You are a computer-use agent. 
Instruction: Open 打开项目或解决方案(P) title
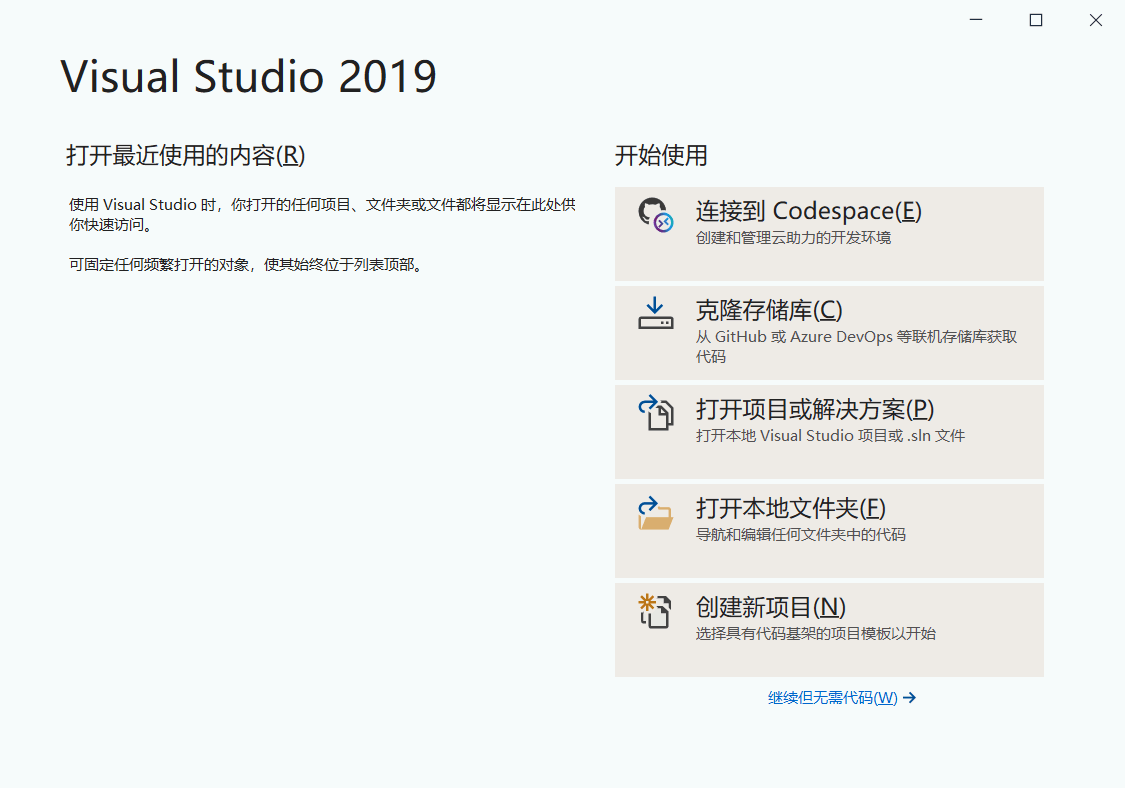pyautogui.click(x=815, y=409)
